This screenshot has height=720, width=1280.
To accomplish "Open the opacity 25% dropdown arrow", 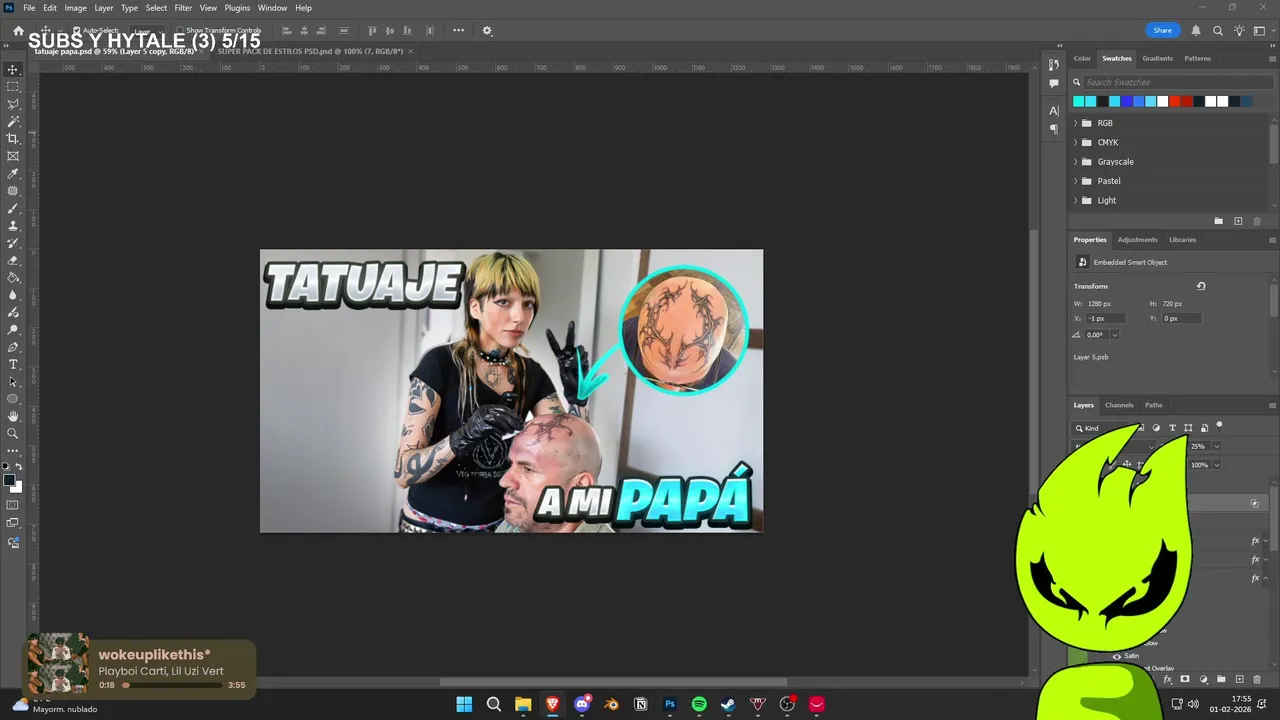I will tap(1216, 446).
